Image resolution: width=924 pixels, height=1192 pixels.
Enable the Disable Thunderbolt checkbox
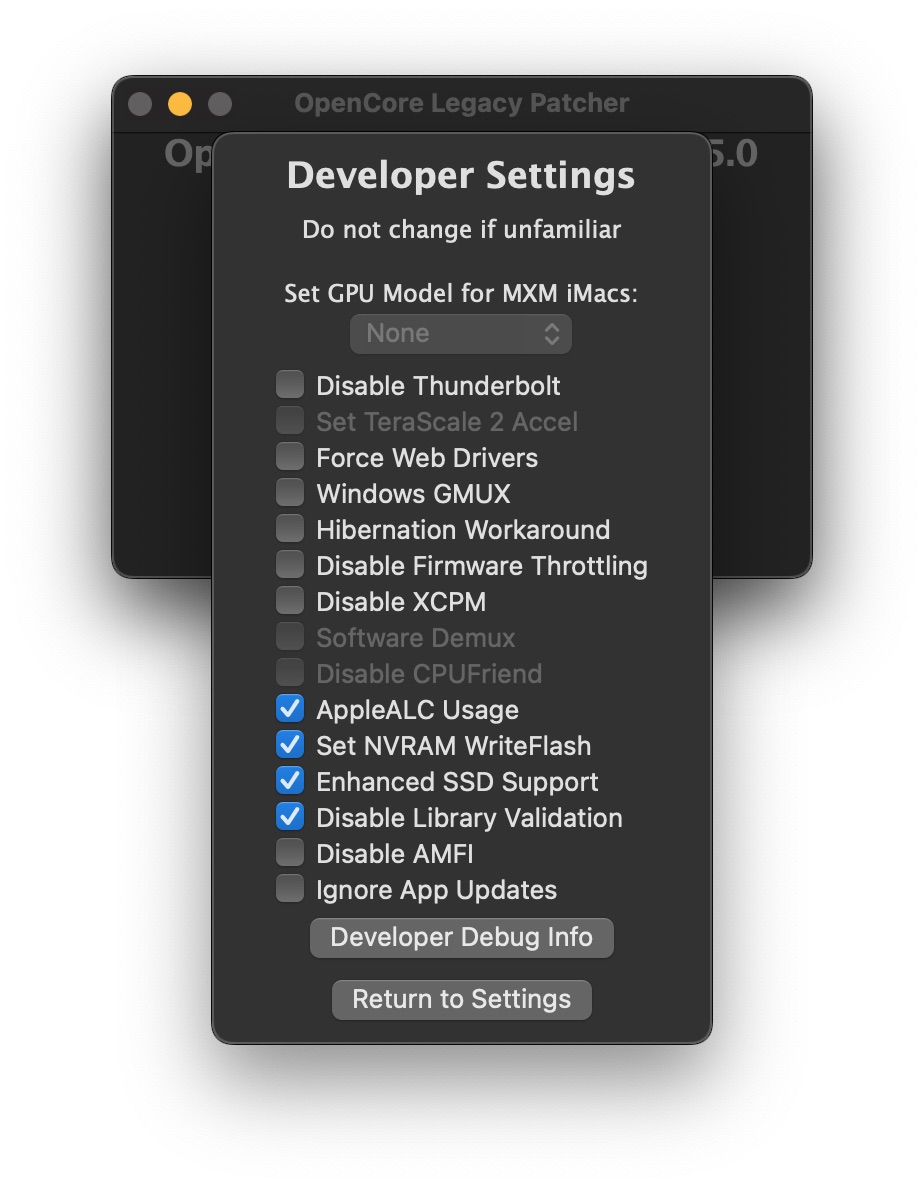click(290, 385)
